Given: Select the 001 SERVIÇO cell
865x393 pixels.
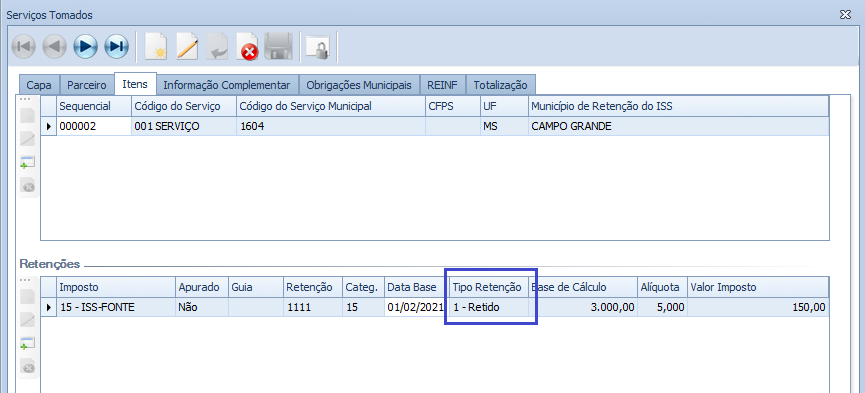Looking at the screenshot, I should click(x=184, y=126).
